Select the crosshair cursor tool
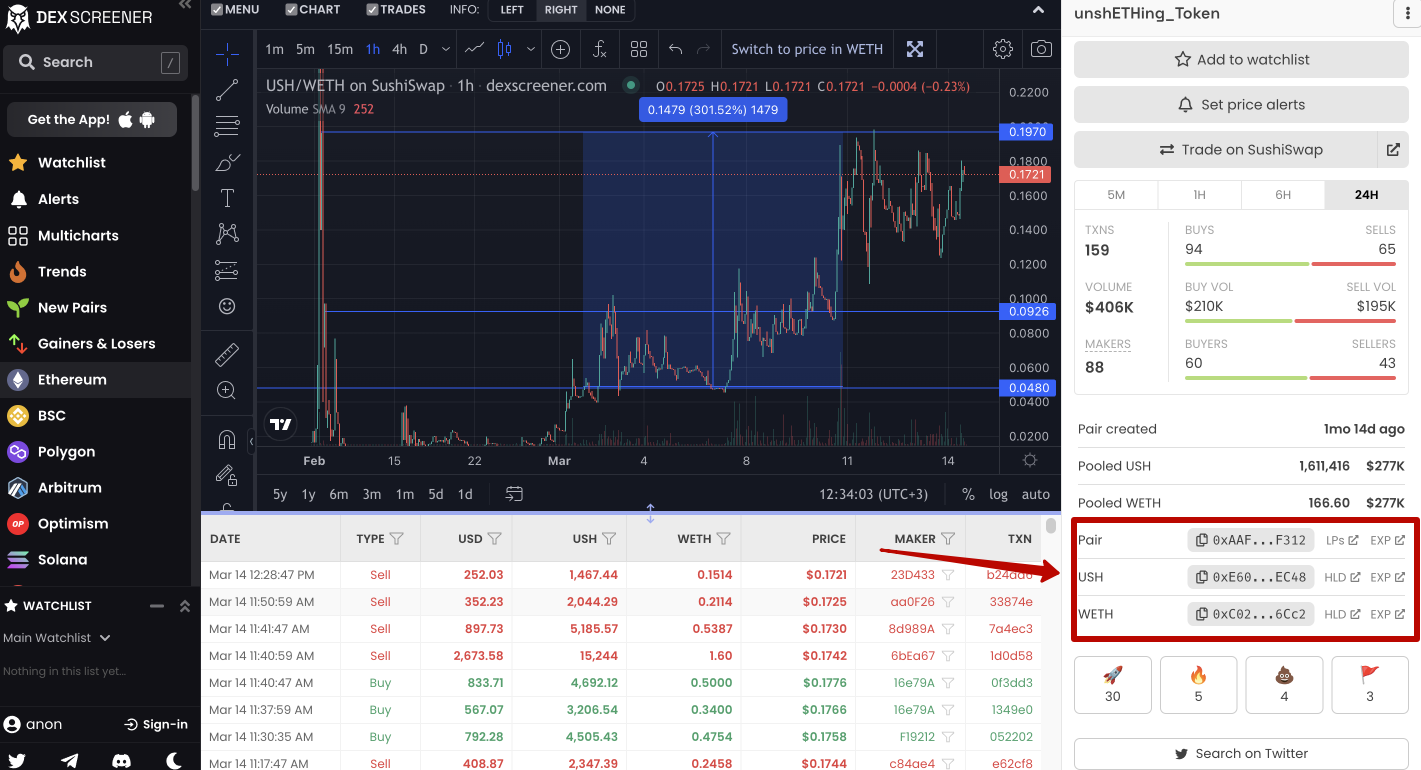Screen dimensions: 1421x770 point(227,54)
